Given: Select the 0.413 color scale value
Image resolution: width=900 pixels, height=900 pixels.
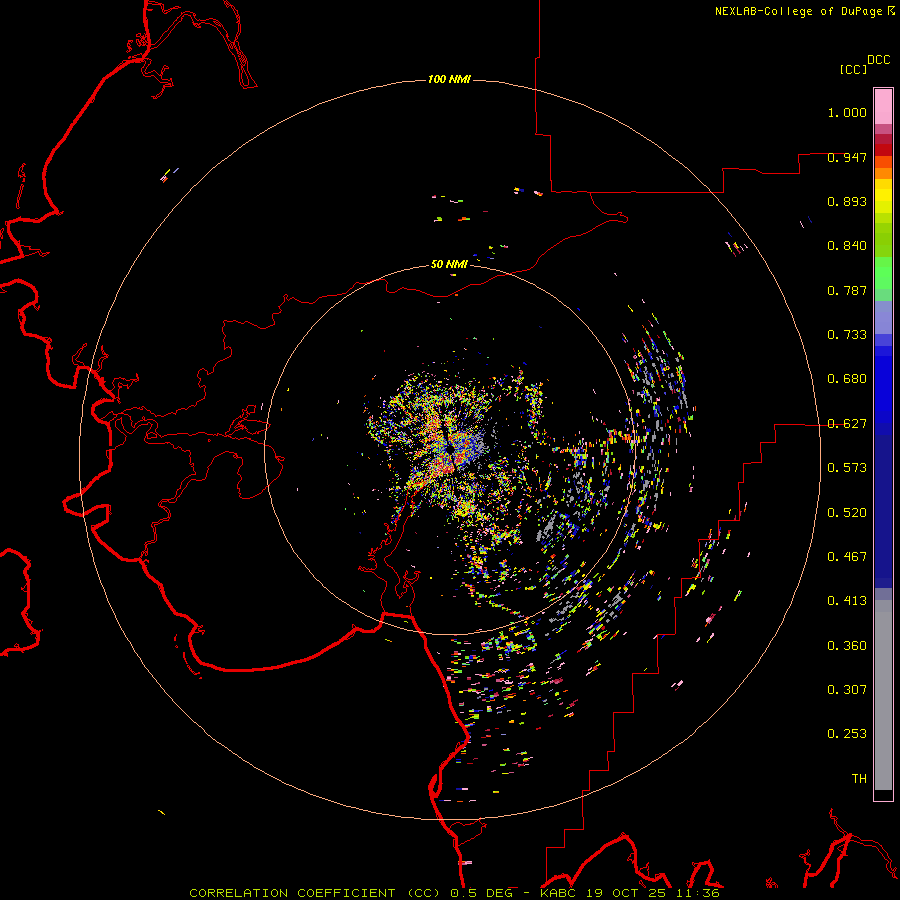Looking at the screenshot, I should [847, 601].
